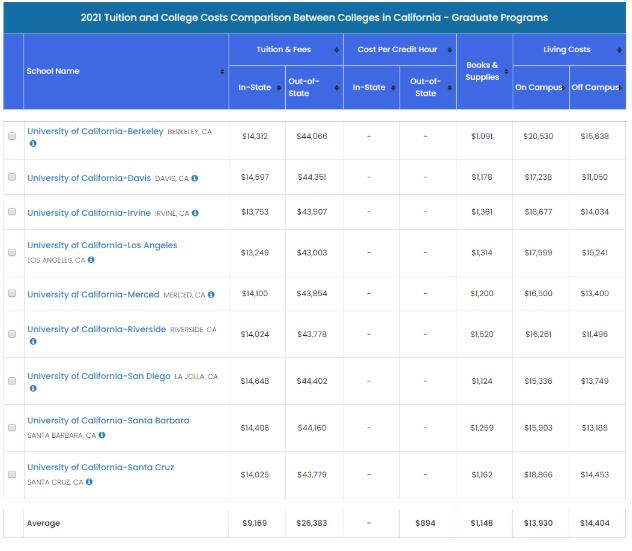Viewport: 632px width, 551px height.
Task: Click info icon next to UC Berkeley
Action: [x=33, y=143]
